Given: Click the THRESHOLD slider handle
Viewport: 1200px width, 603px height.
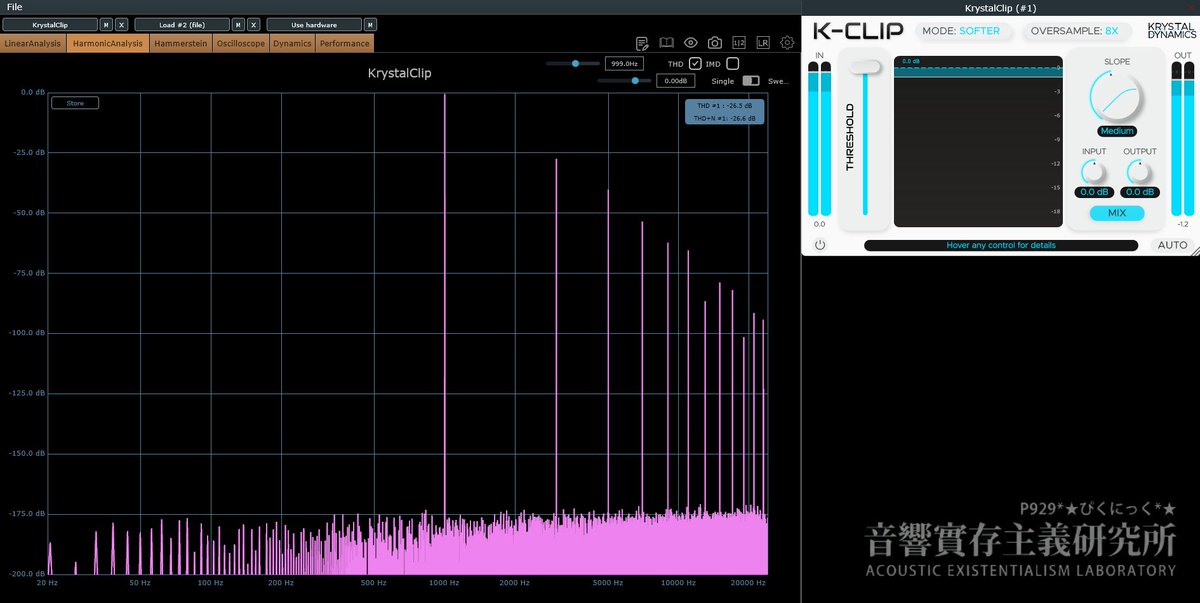Looking at the screenshot, I should [866, 67].
